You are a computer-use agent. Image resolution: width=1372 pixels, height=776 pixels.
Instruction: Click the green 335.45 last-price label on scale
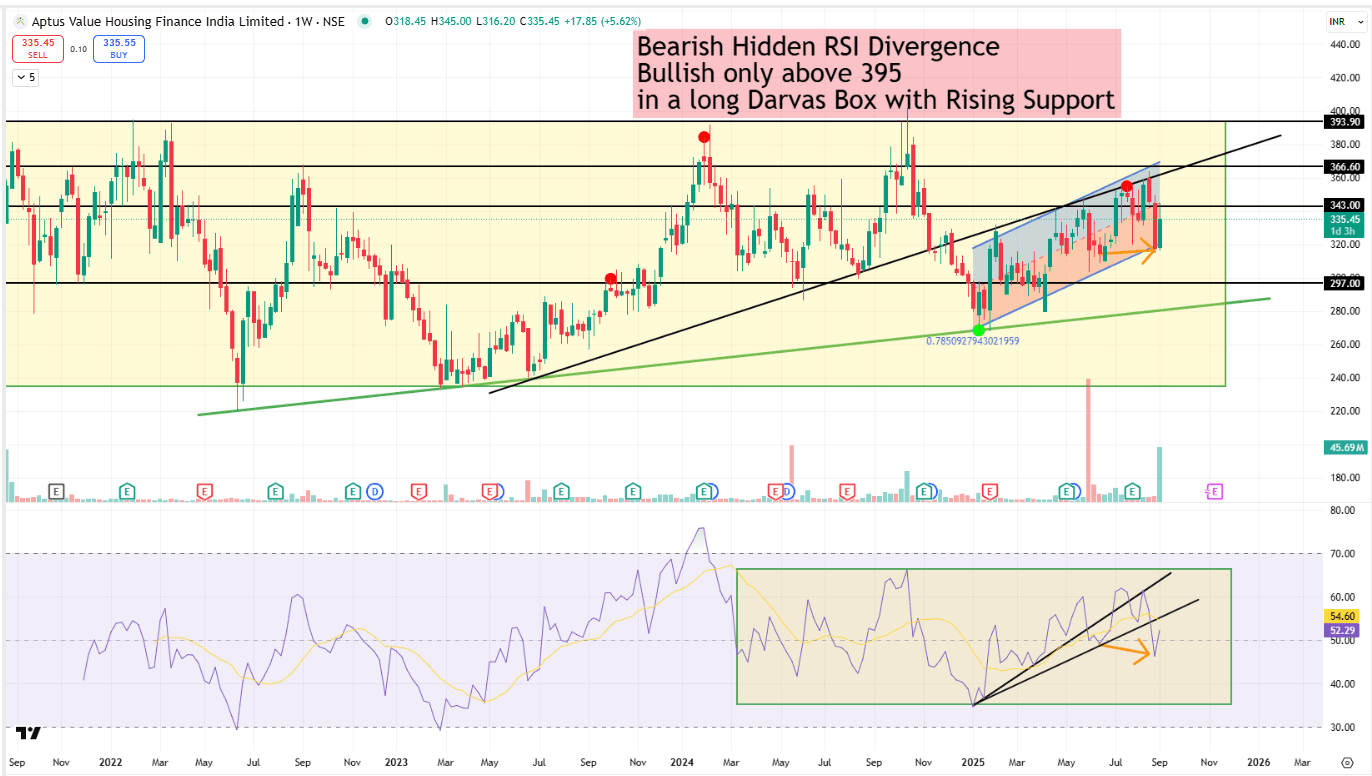[1346, 224]
